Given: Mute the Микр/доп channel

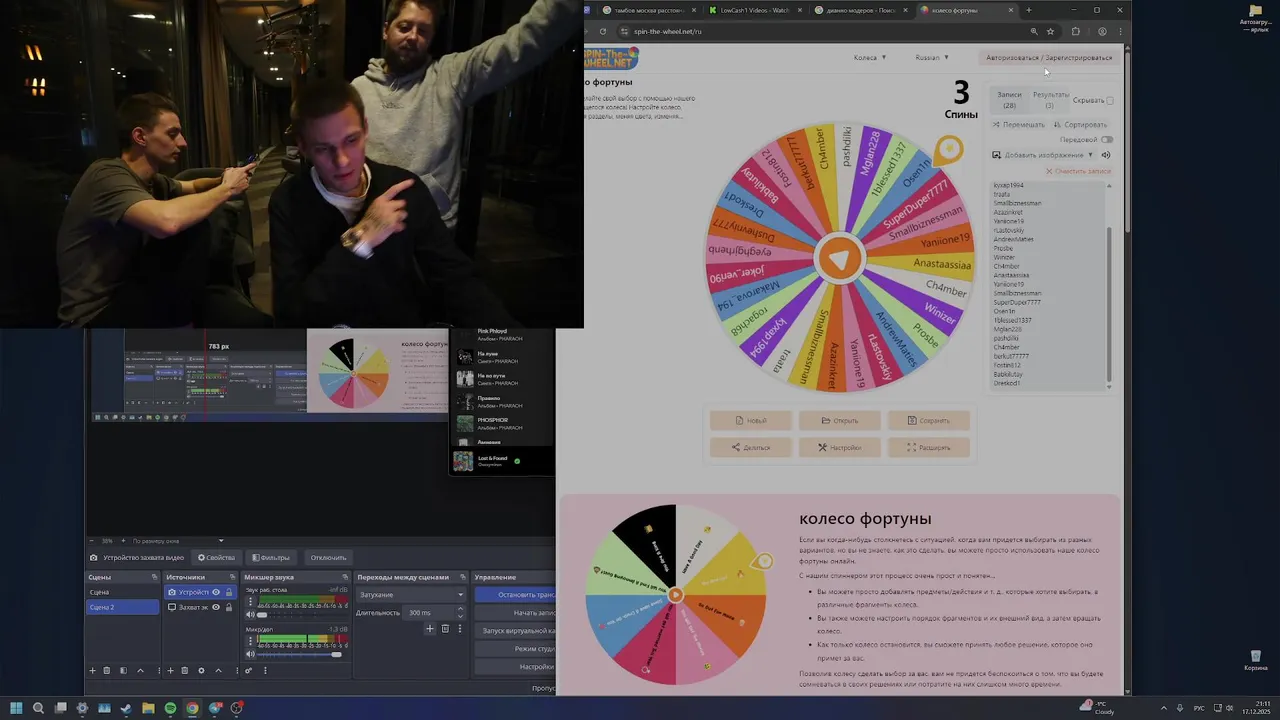Looking at the screenshot, I should (250, 654).
